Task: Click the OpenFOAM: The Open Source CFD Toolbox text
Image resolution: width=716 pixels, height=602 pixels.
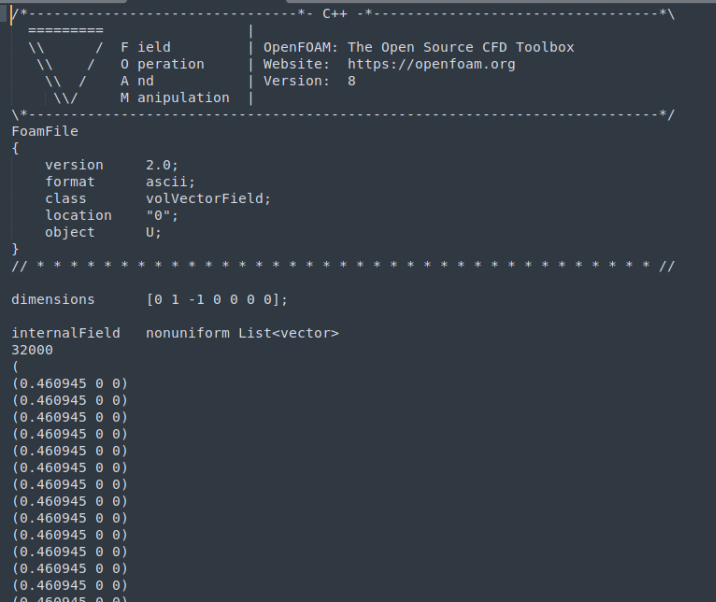Action: (418, 47)
